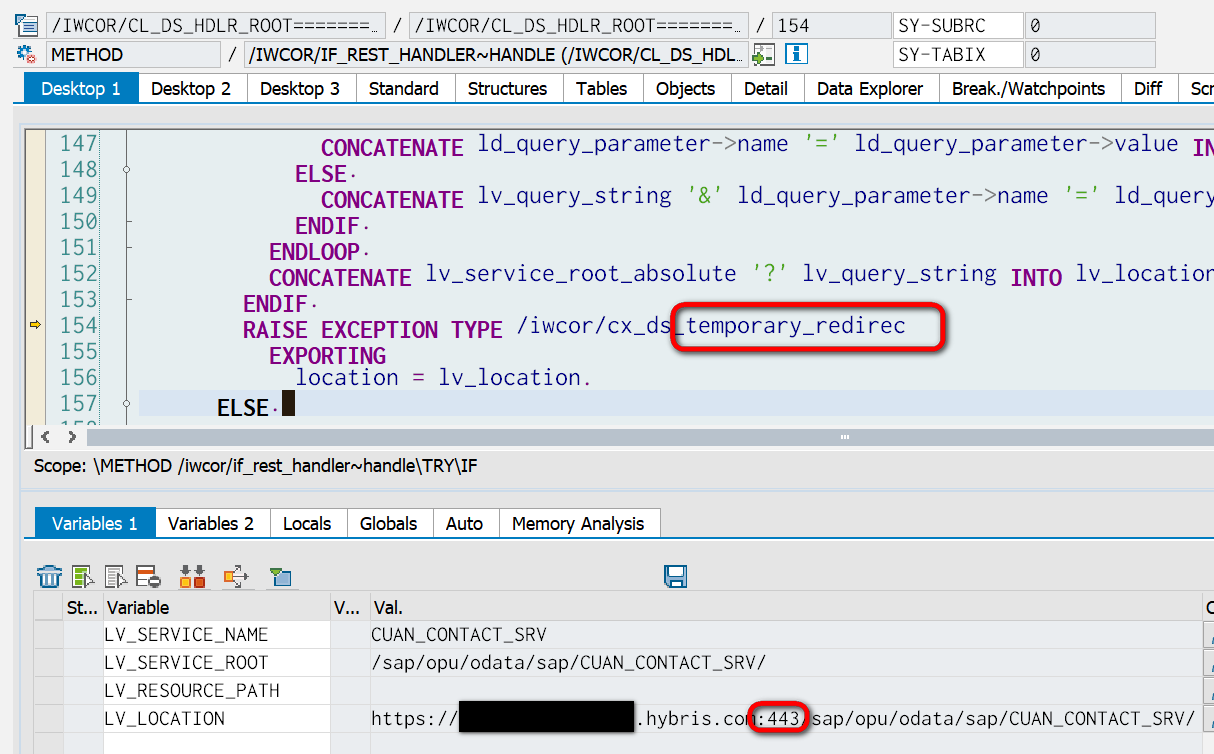Click the first /IWCOR/CL_DS_HDLR_ROOT program field
1214x754 pixels.
[215, 26]
